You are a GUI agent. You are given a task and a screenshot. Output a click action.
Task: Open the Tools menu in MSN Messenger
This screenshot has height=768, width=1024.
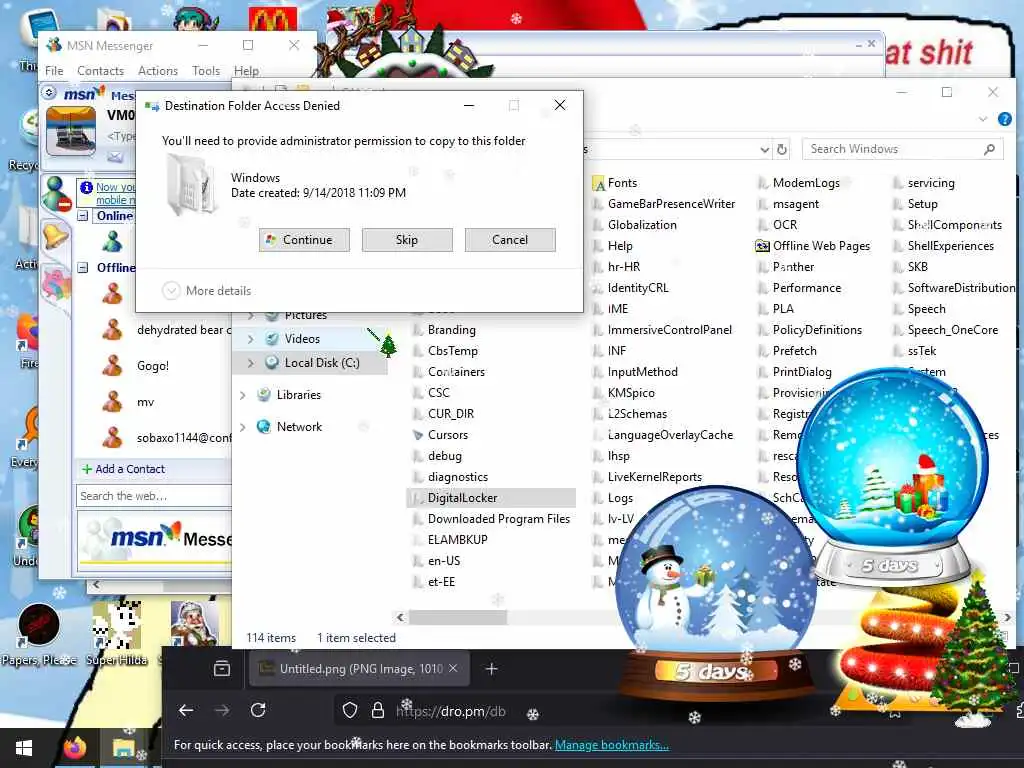(206, 71)
